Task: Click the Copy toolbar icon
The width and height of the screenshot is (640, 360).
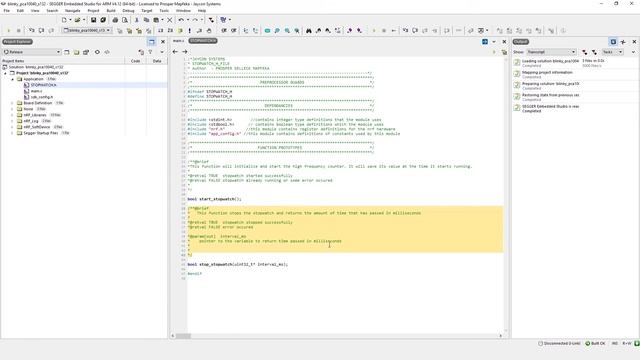Action: (146, 20)
